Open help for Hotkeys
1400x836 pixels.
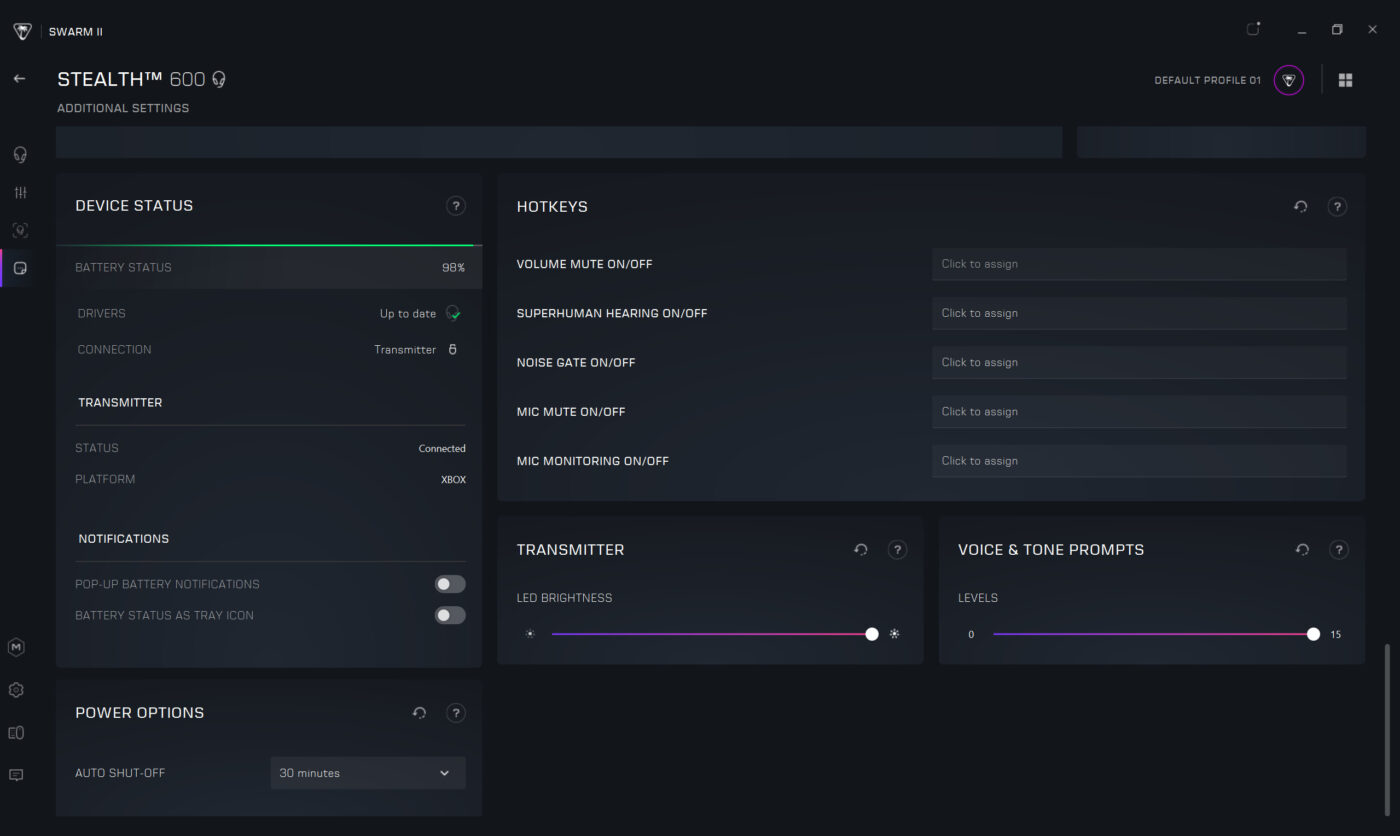1337,207
